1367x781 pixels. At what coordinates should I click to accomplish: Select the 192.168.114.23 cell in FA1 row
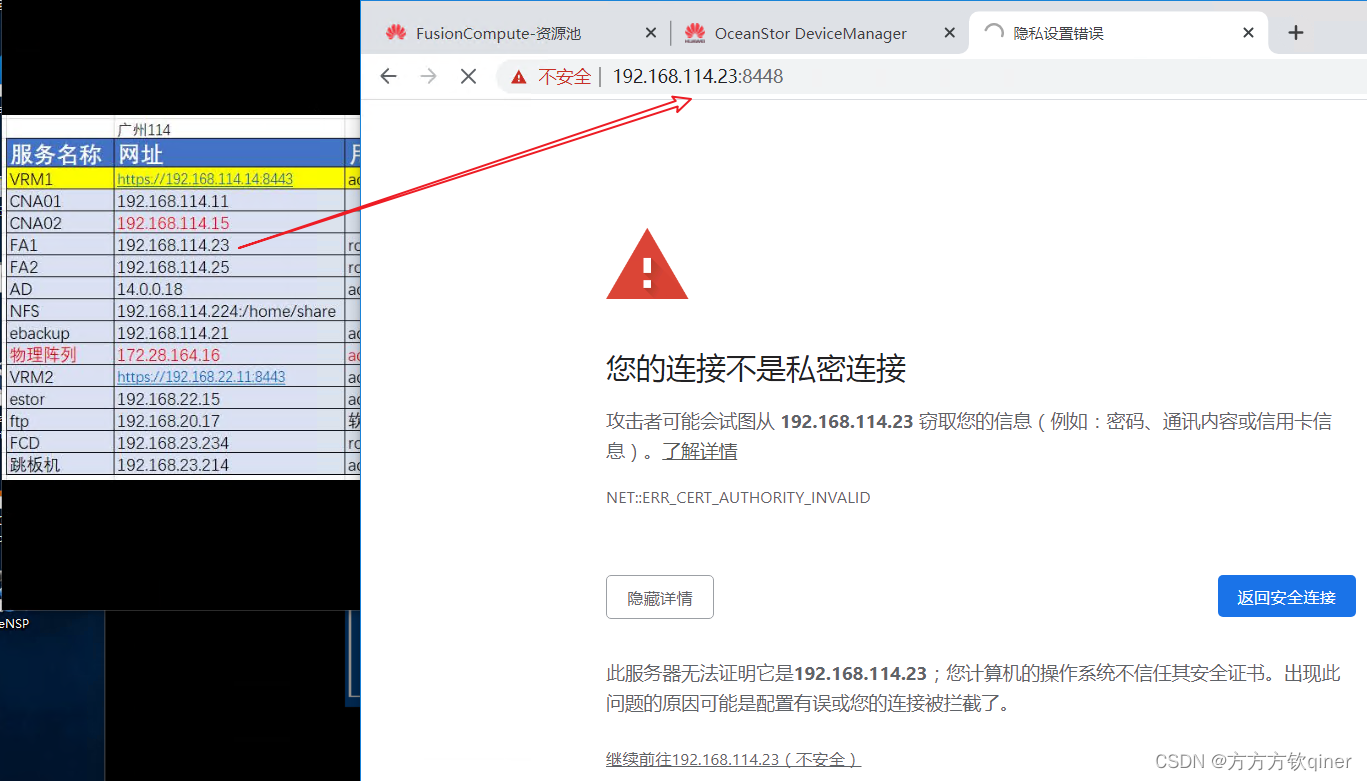coord(229,245)
